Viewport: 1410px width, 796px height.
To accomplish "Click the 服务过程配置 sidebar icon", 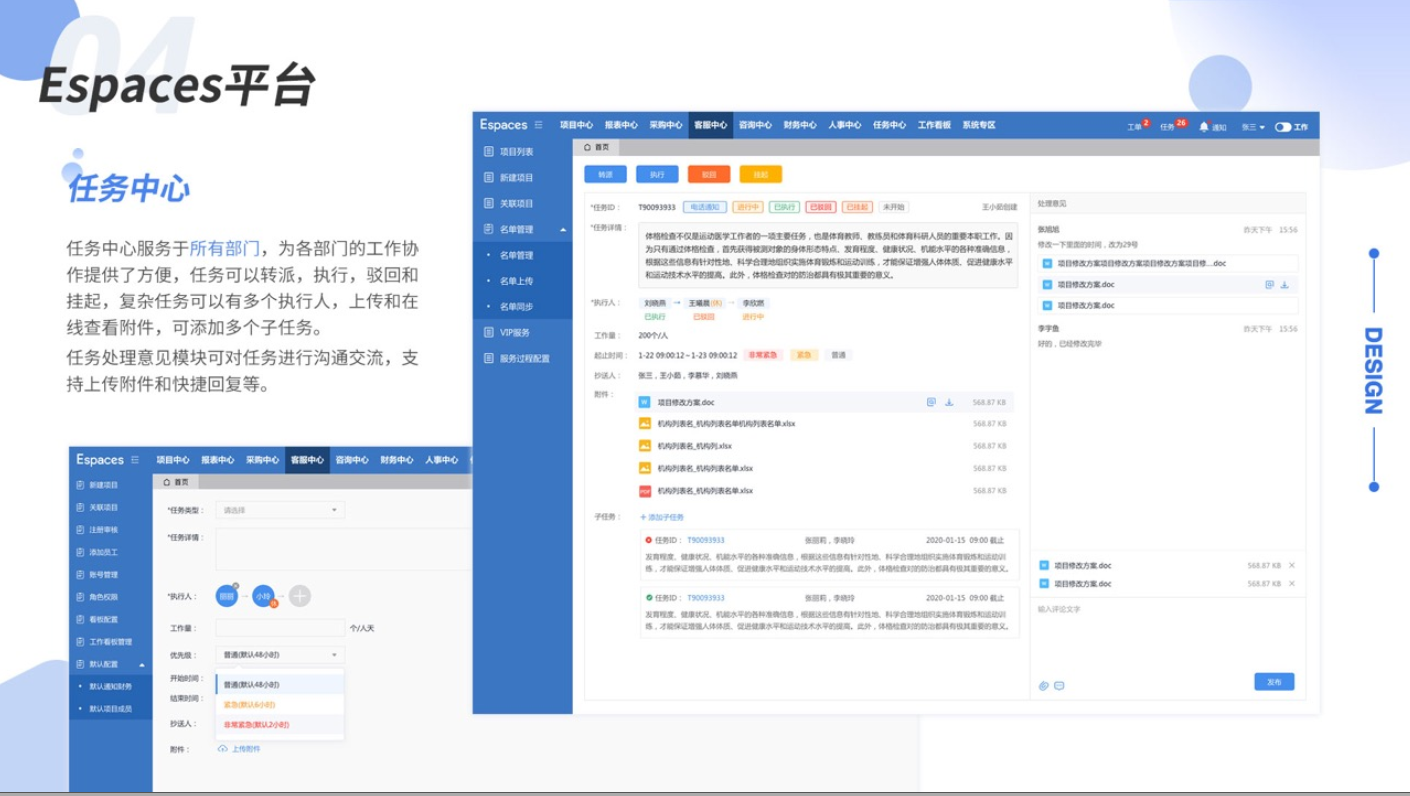I will pos(488,358).
